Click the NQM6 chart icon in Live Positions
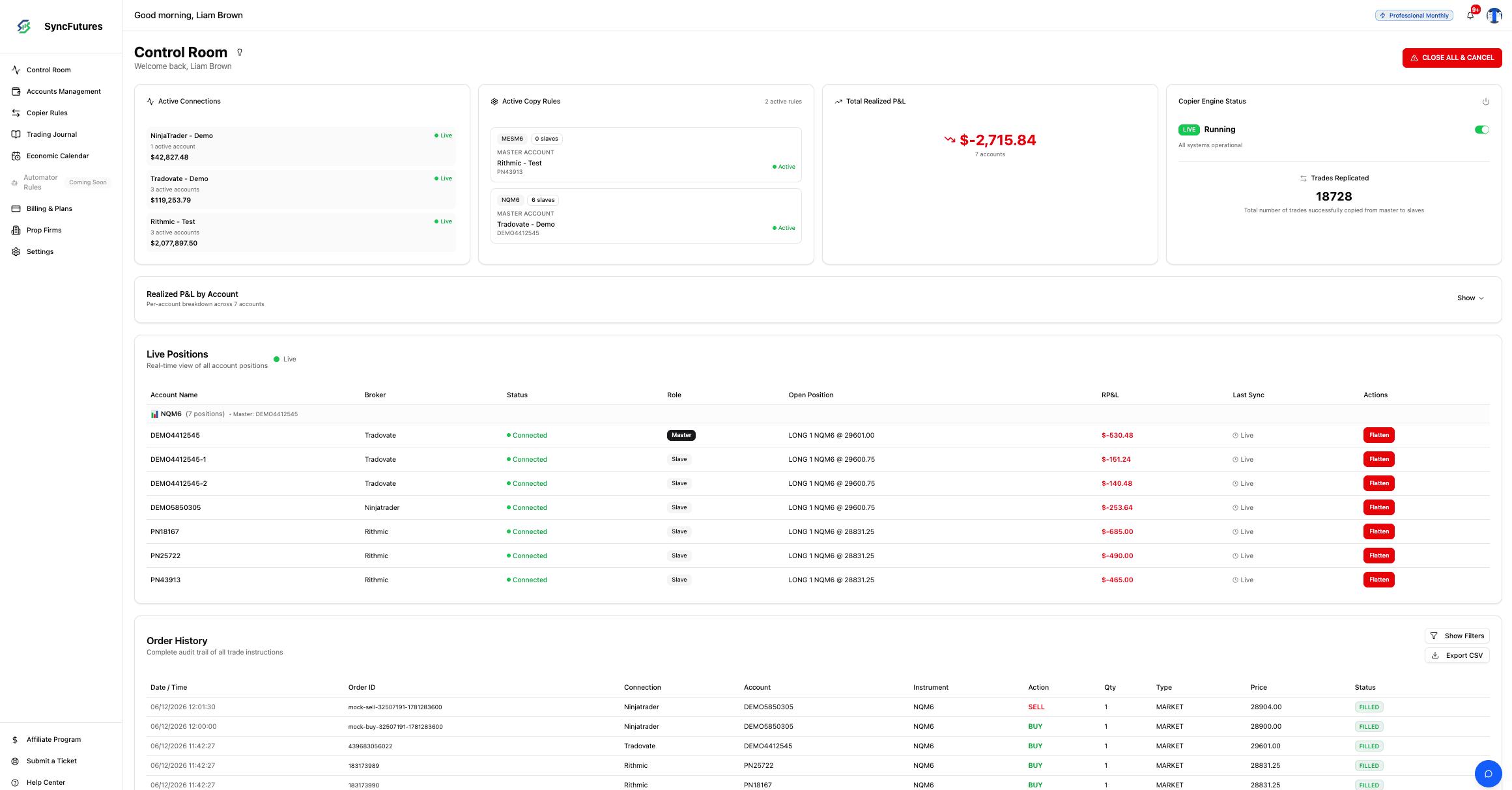This screenshot has width=1512, height=790. click(x=154, y=414)
